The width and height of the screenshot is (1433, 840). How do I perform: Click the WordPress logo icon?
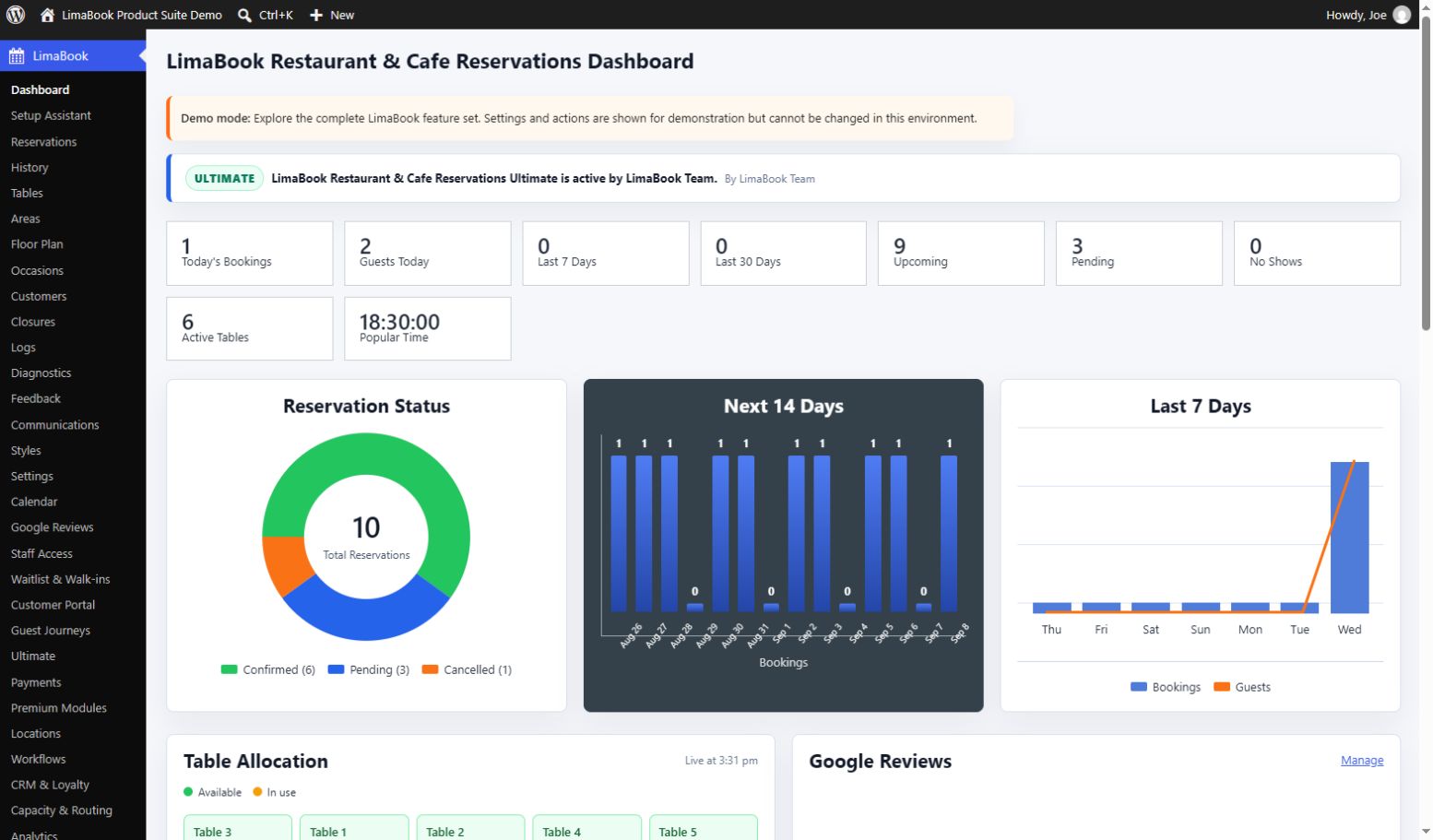tap(16, 15)
